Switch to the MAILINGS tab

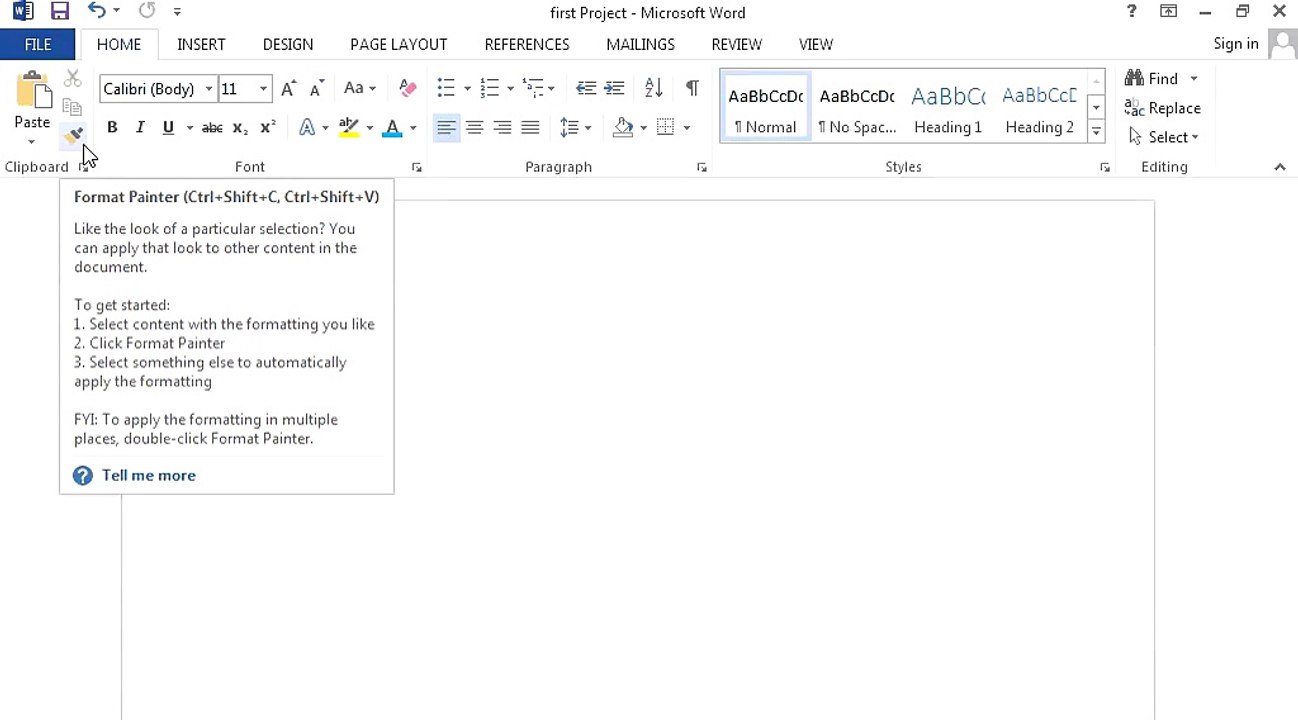(x=640, y=44)
